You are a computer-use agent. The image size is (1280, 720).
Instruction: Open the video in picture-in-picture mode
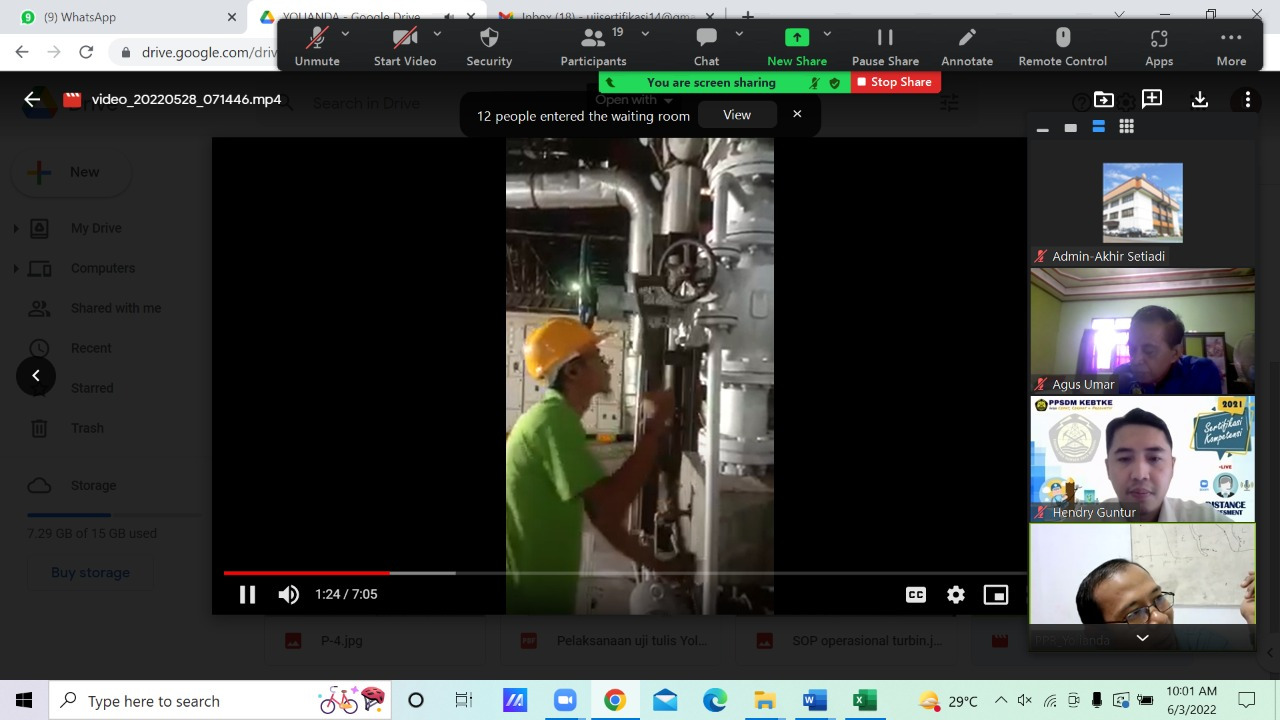point(995,594)
